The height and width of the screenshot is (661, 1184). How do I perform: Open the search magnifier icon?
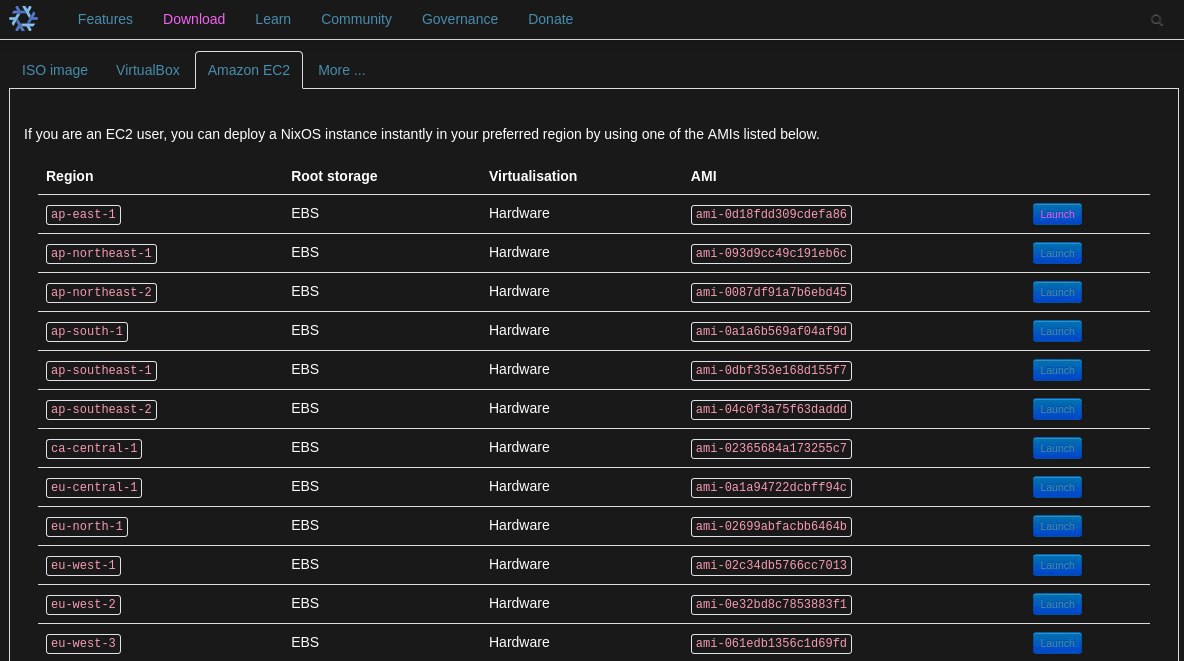[1156, 20]
